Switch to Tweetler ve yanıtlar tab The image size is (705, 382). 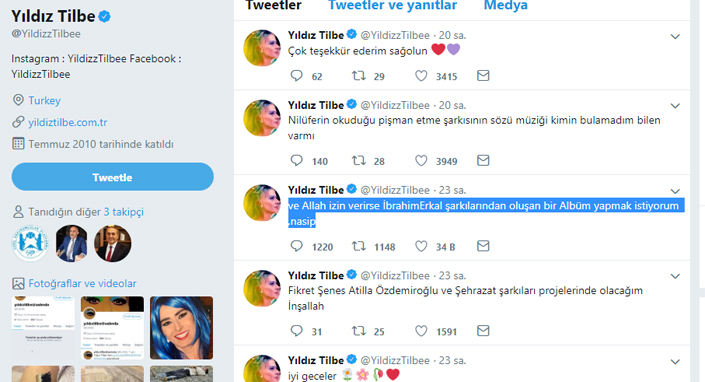(393, 5)
